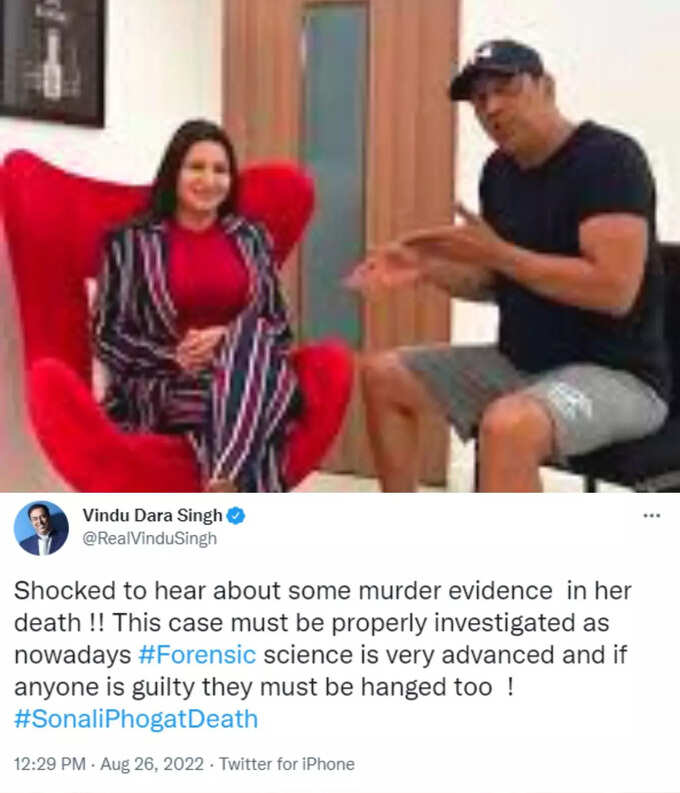Open Vindu Dara Singh's profile avatar

coord(41,528)
